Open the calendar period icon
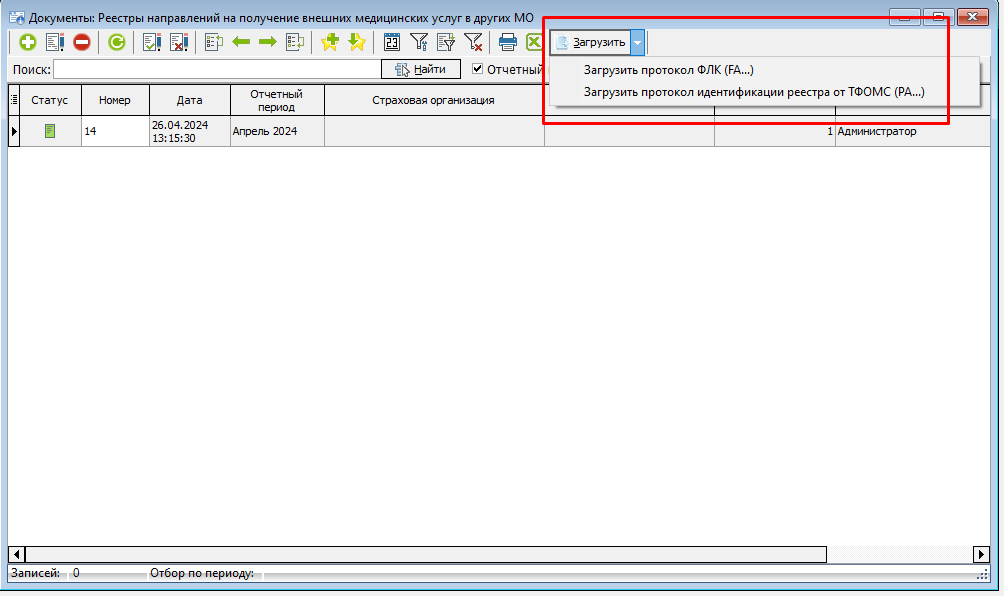Image resolution: width=1004 pixels, height=596 pixels. coord(392,42)
